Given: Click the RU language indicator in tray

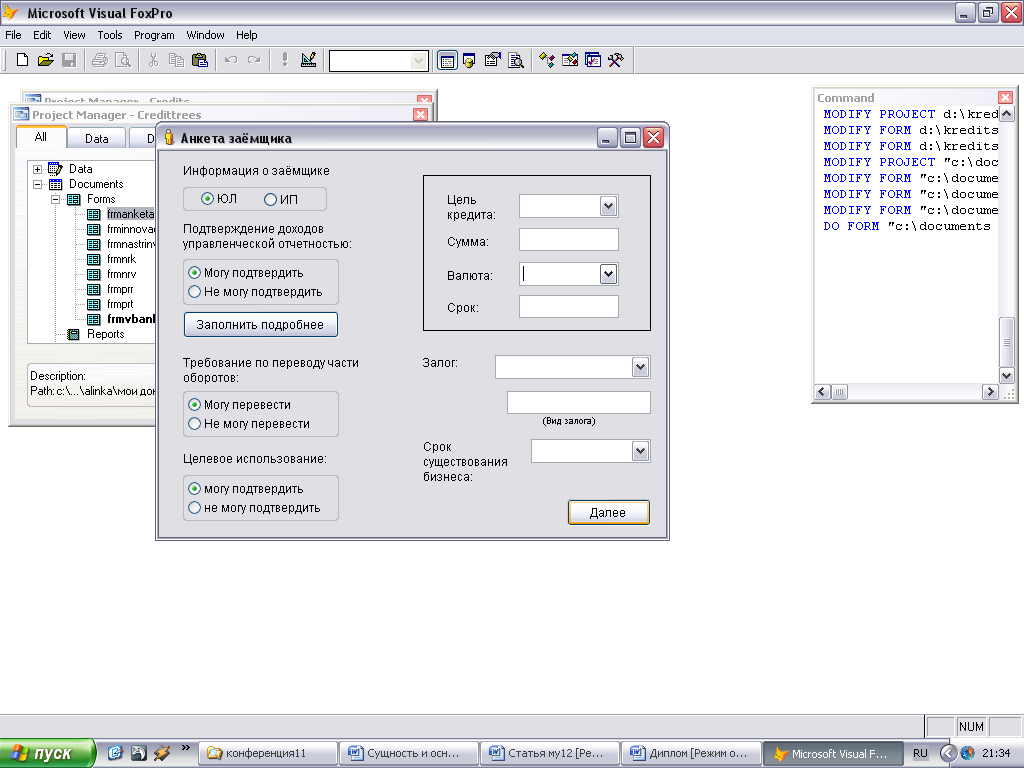Looking at the screenshot, I should coord(920,753).
